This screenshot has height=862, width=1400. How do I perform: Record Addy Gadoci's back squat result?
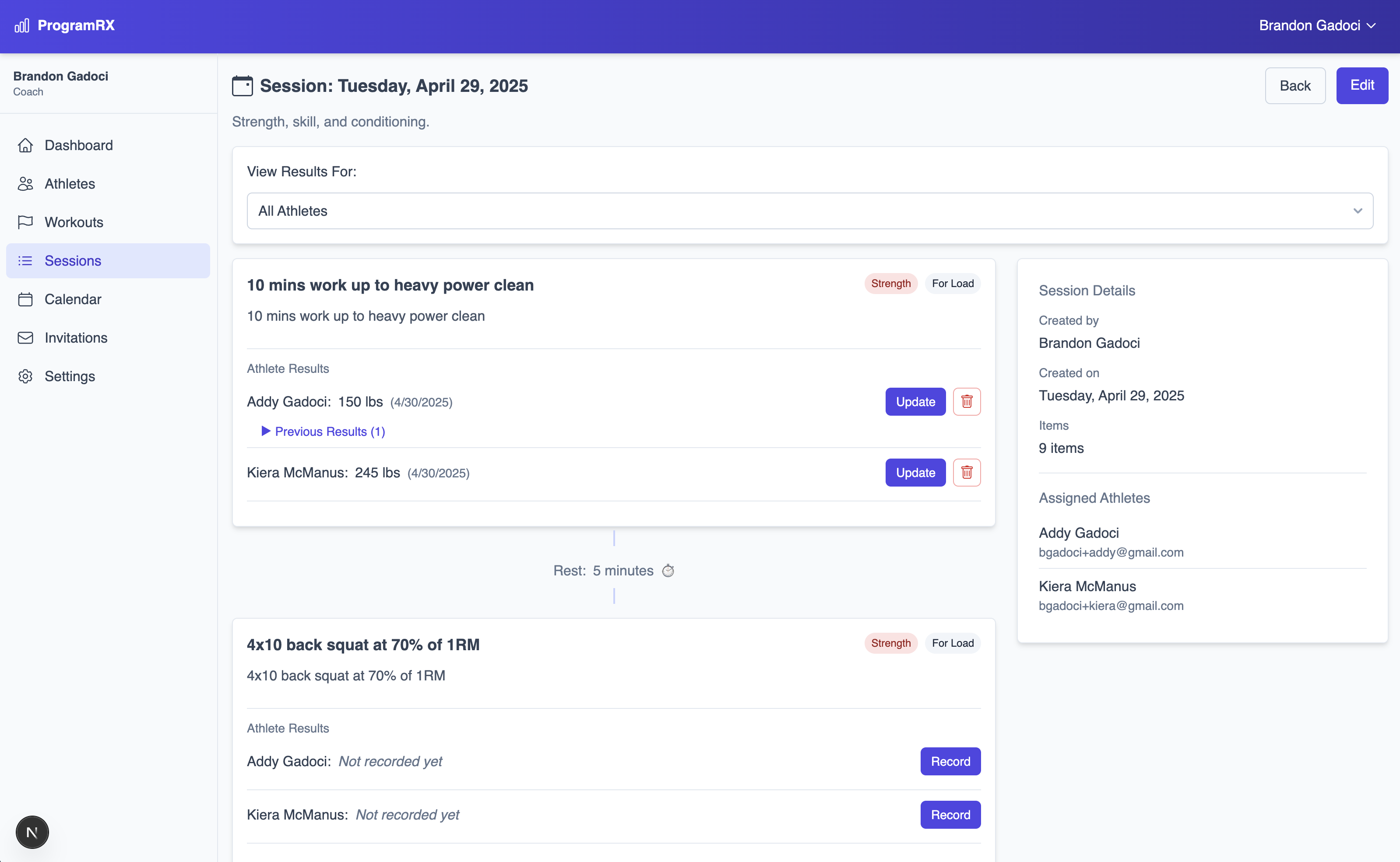pos(950,761)
